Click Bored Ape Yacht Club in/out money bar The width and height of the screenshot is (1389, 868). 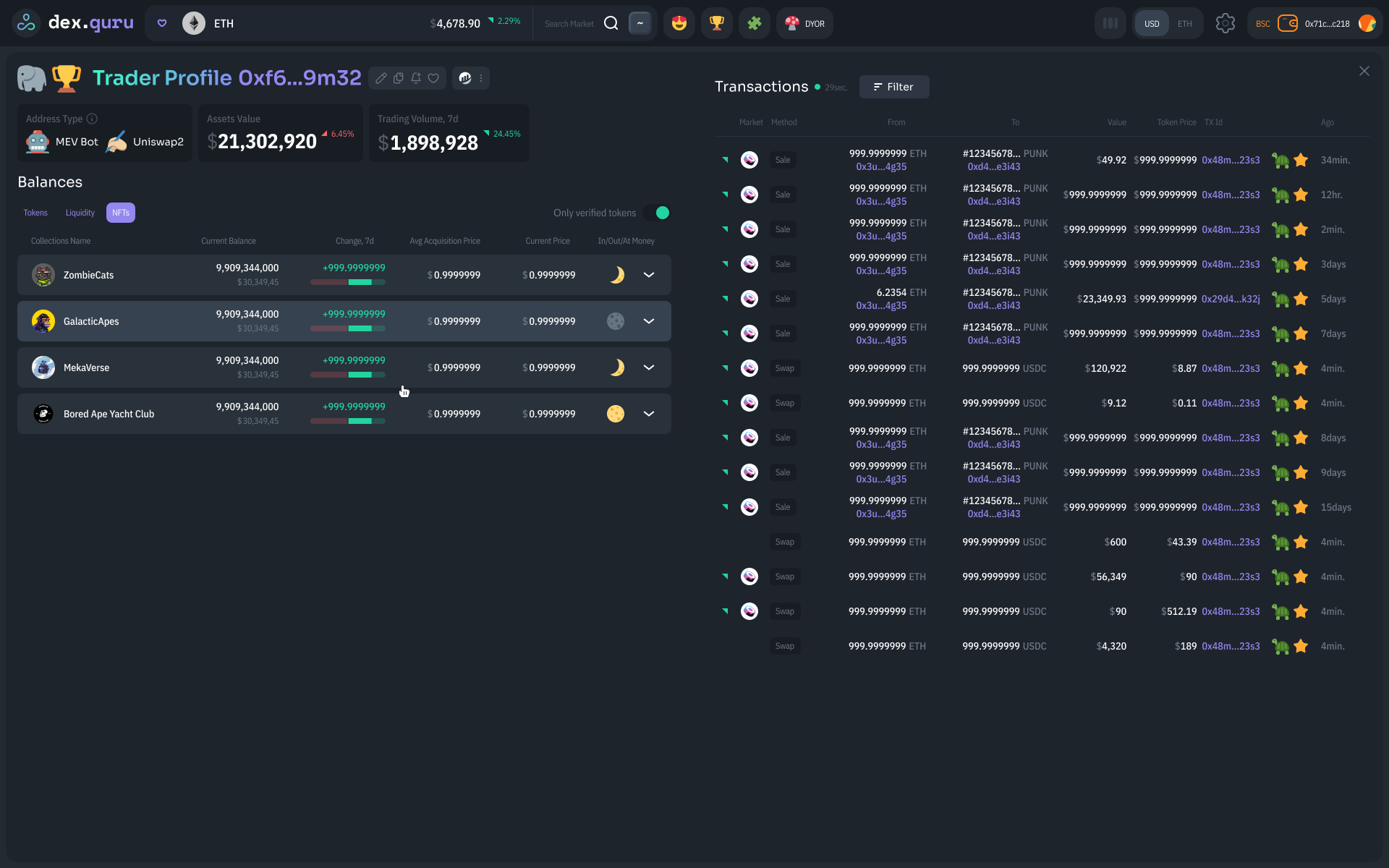point(348,421)
